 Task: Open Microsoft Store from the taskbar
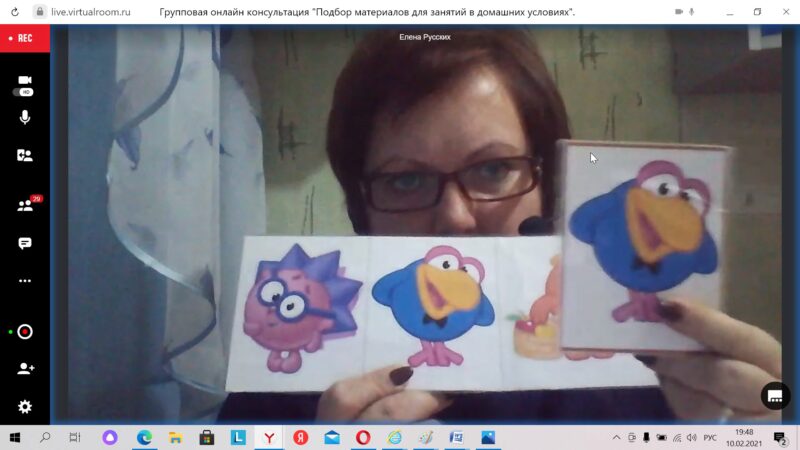pyautogui.click(x=207, y=437)
